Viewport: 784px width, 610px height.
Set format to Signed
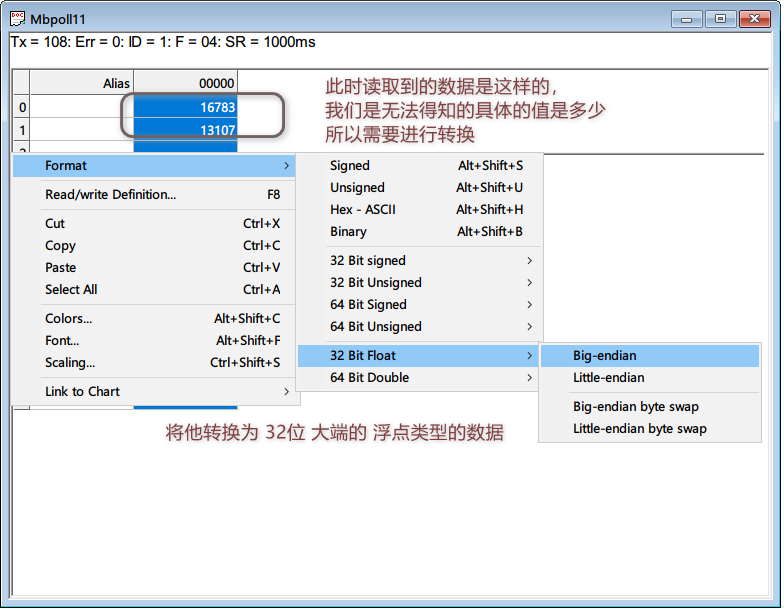tap(419, 166)
